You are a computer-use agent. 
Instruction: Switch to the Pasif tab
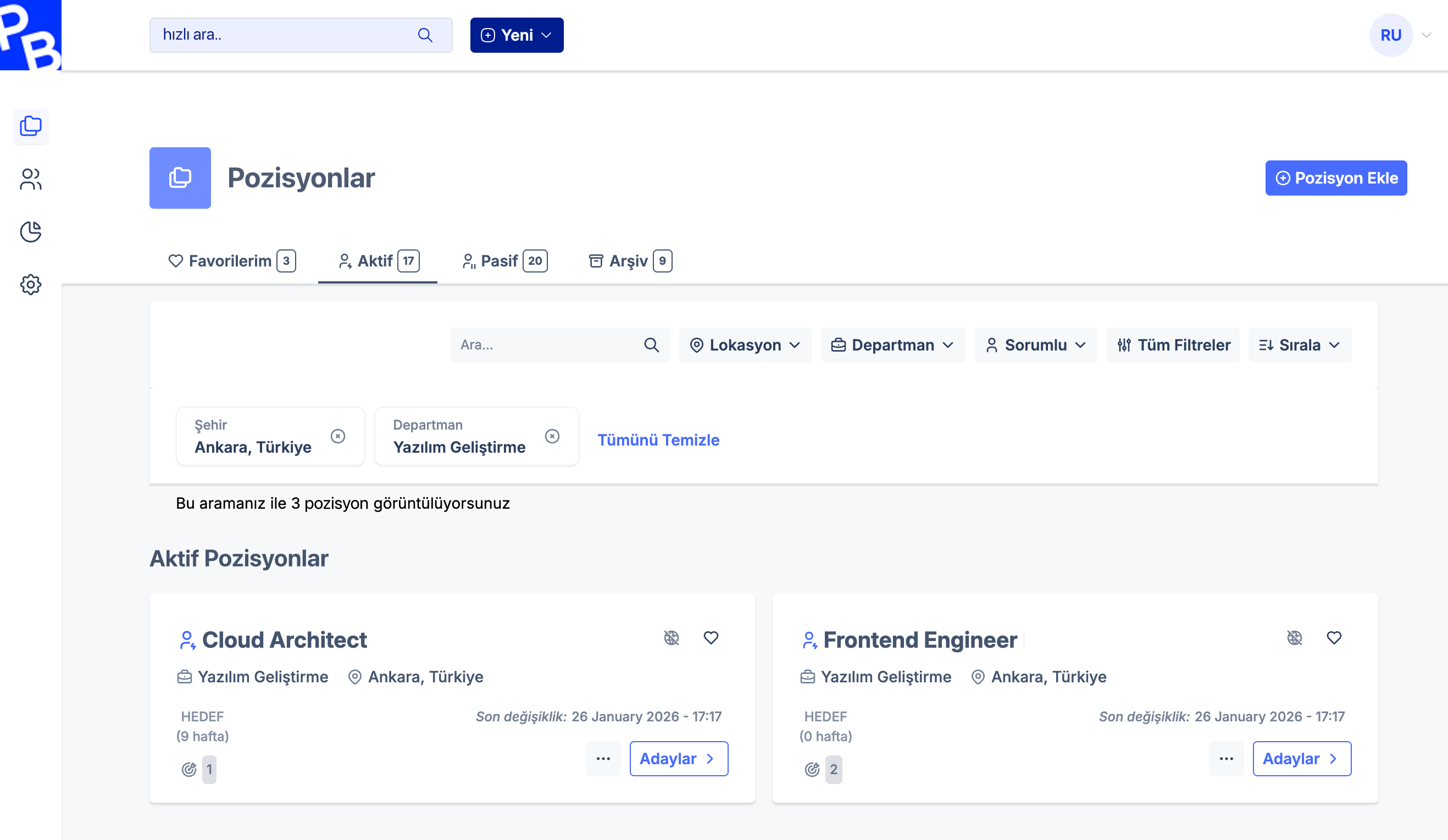(x=504, y=261)
